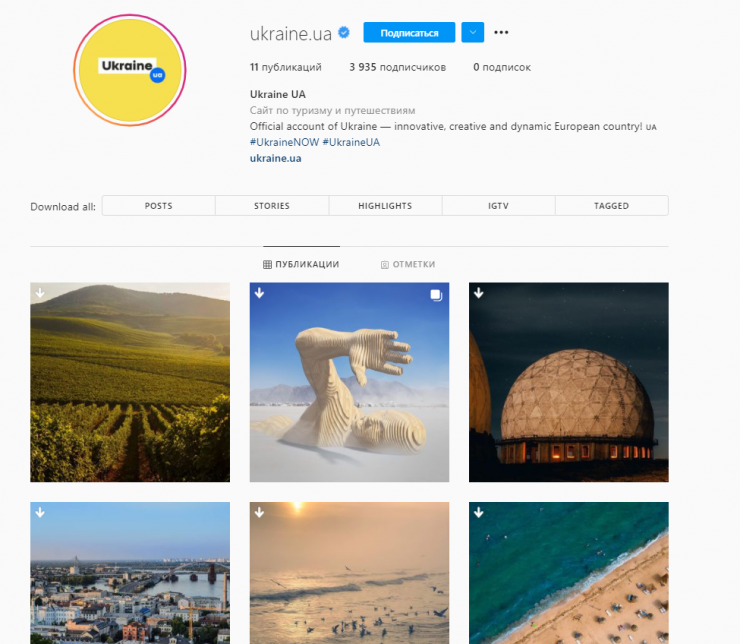Click the blue Подписаться button
This screenshot has height=644, width=740.
coord(409,33)
